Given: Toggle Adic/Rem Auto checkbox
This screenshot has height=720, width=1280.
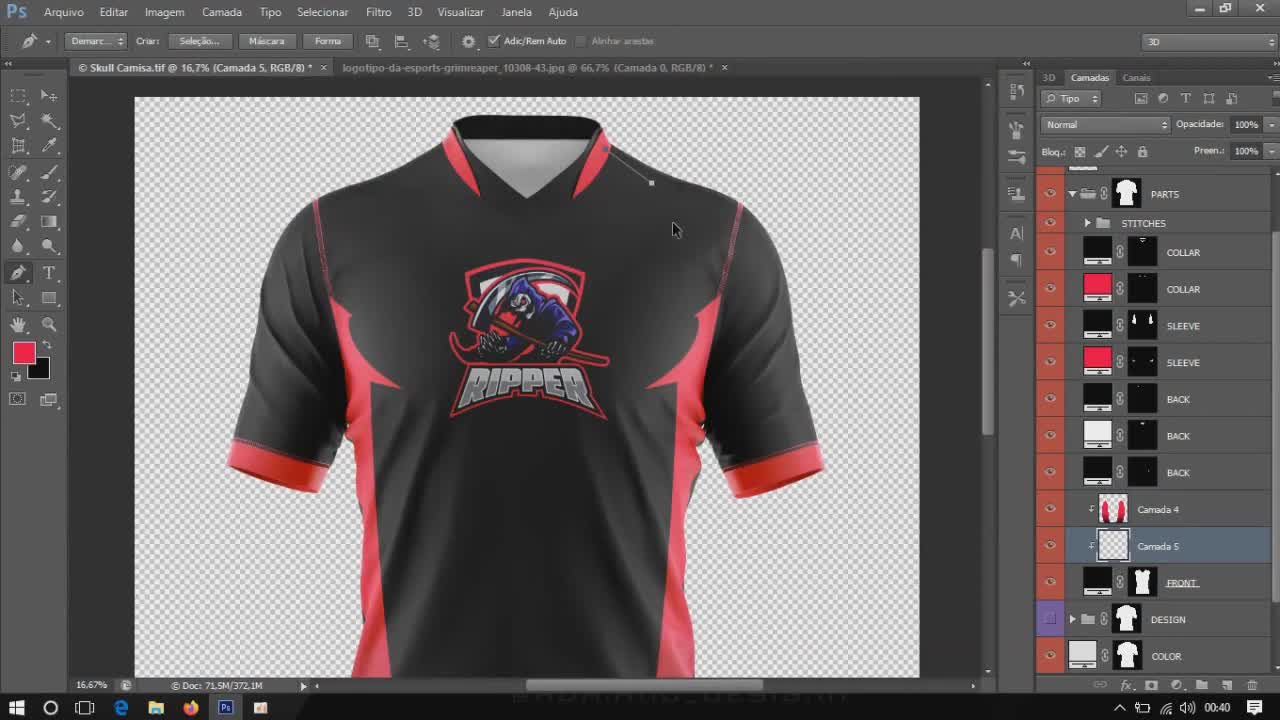Looking at the screenshot, I should coord(494,41).
